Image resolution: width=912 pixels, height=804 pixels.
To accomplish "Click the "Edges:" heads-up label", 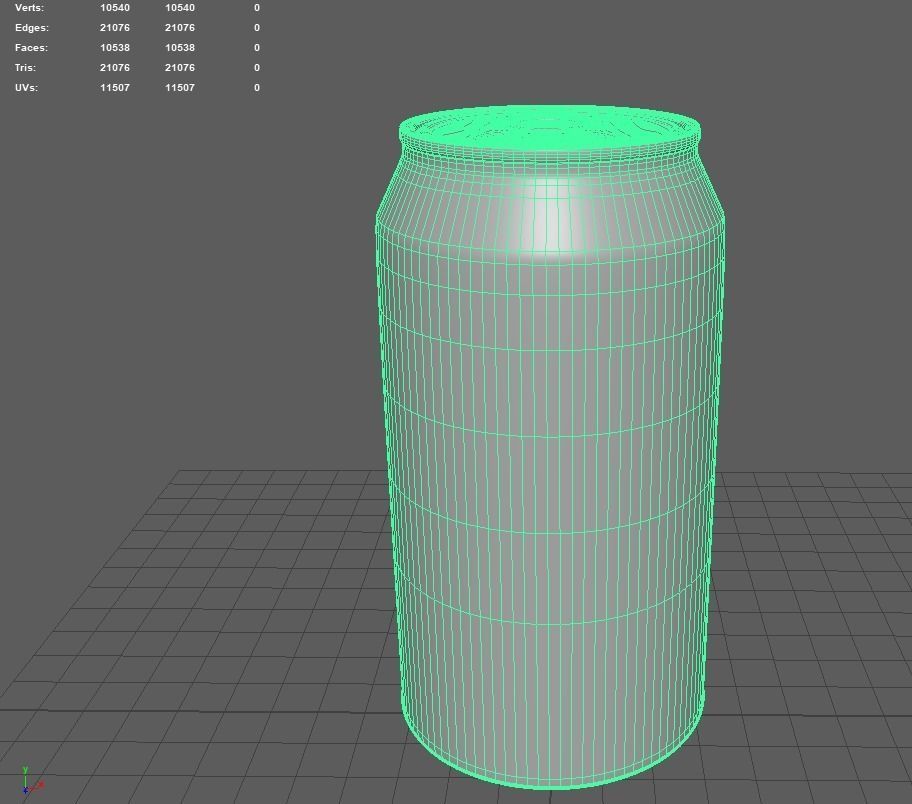I will [x=32, y=28].
